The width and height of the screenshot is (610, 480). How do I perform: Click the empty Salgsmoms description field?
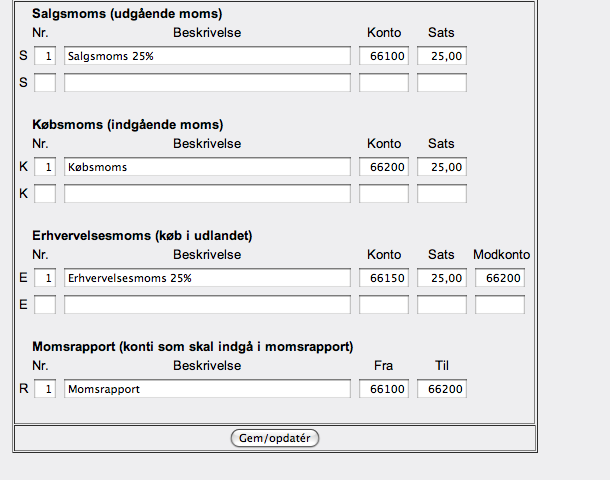click(x=207, y=82)
